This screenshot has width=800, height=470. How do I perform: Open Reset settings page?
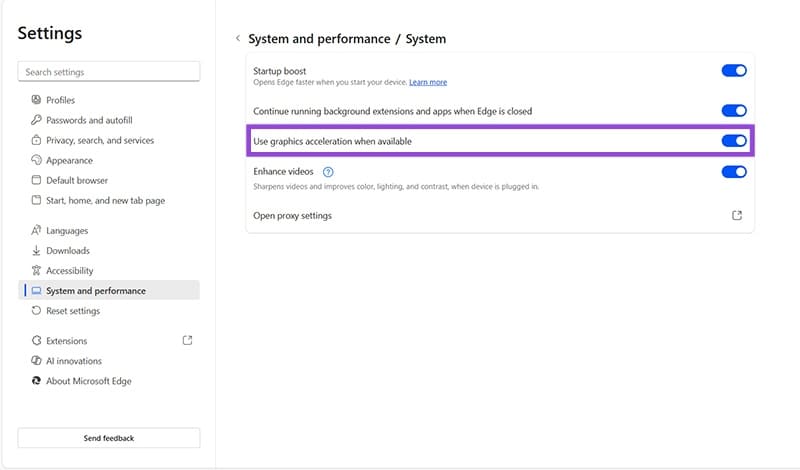(109, 310)
